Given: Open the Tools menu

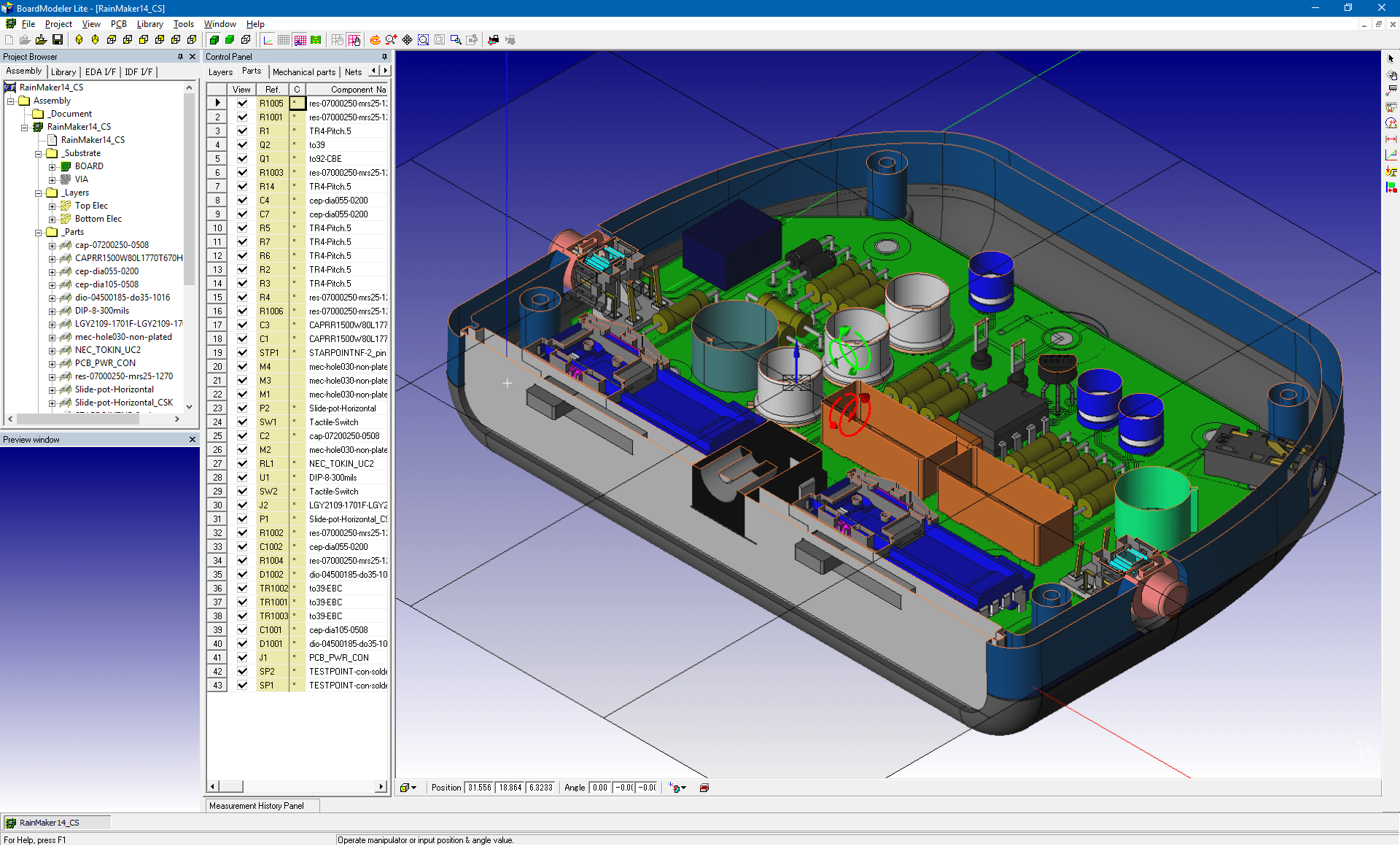Looking at the screenshot, I should pos(183,24).
